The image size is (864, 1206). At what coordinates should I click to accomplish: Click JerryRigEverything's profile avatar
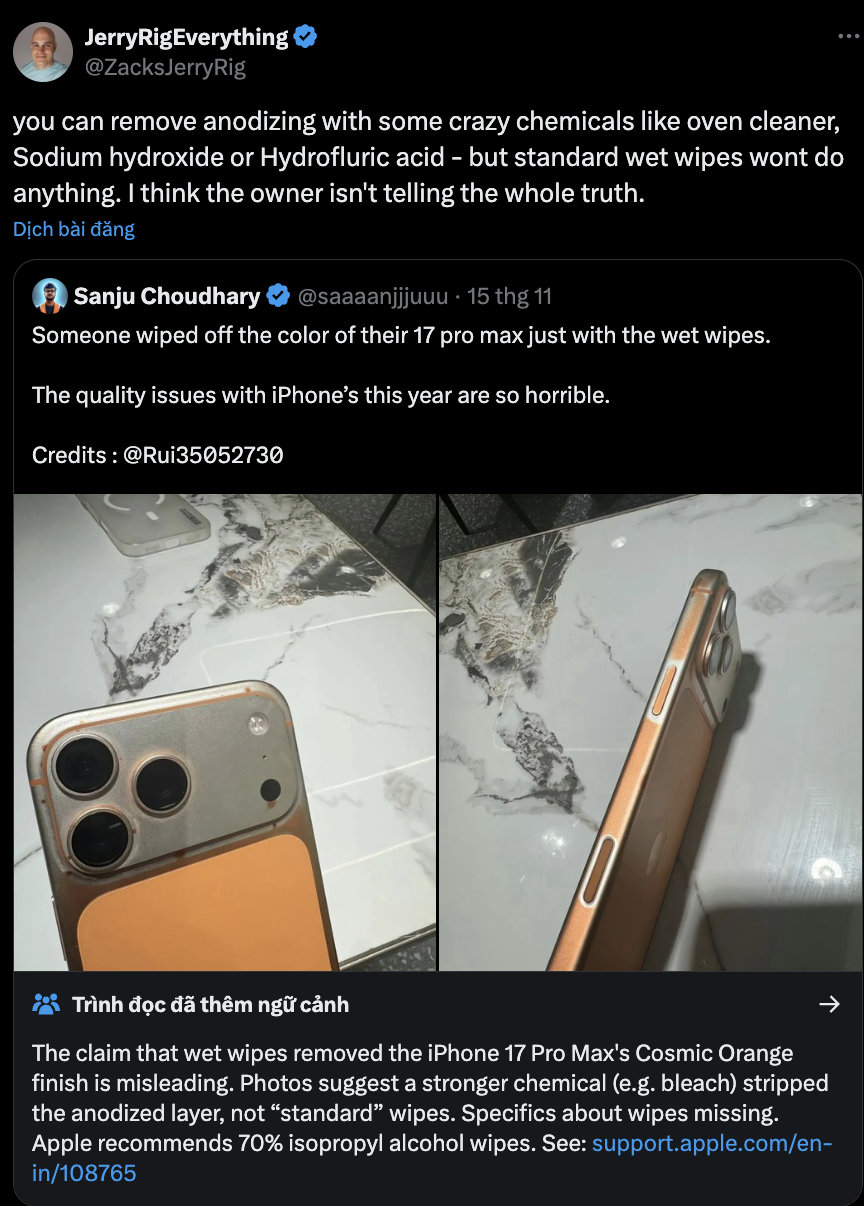point(43,52)
